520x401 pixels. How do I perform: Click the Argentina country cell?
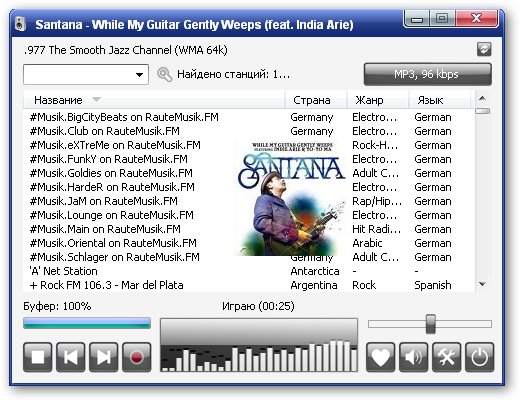pyautogui.click(x=314, y=285)
